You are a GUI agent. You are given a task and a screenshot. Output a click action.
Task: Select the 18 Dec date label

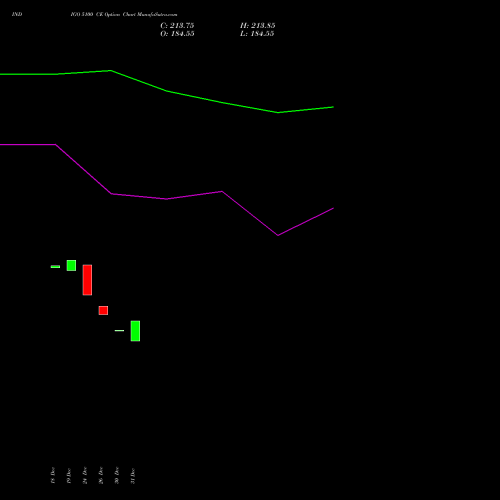(x=53, y=475)
